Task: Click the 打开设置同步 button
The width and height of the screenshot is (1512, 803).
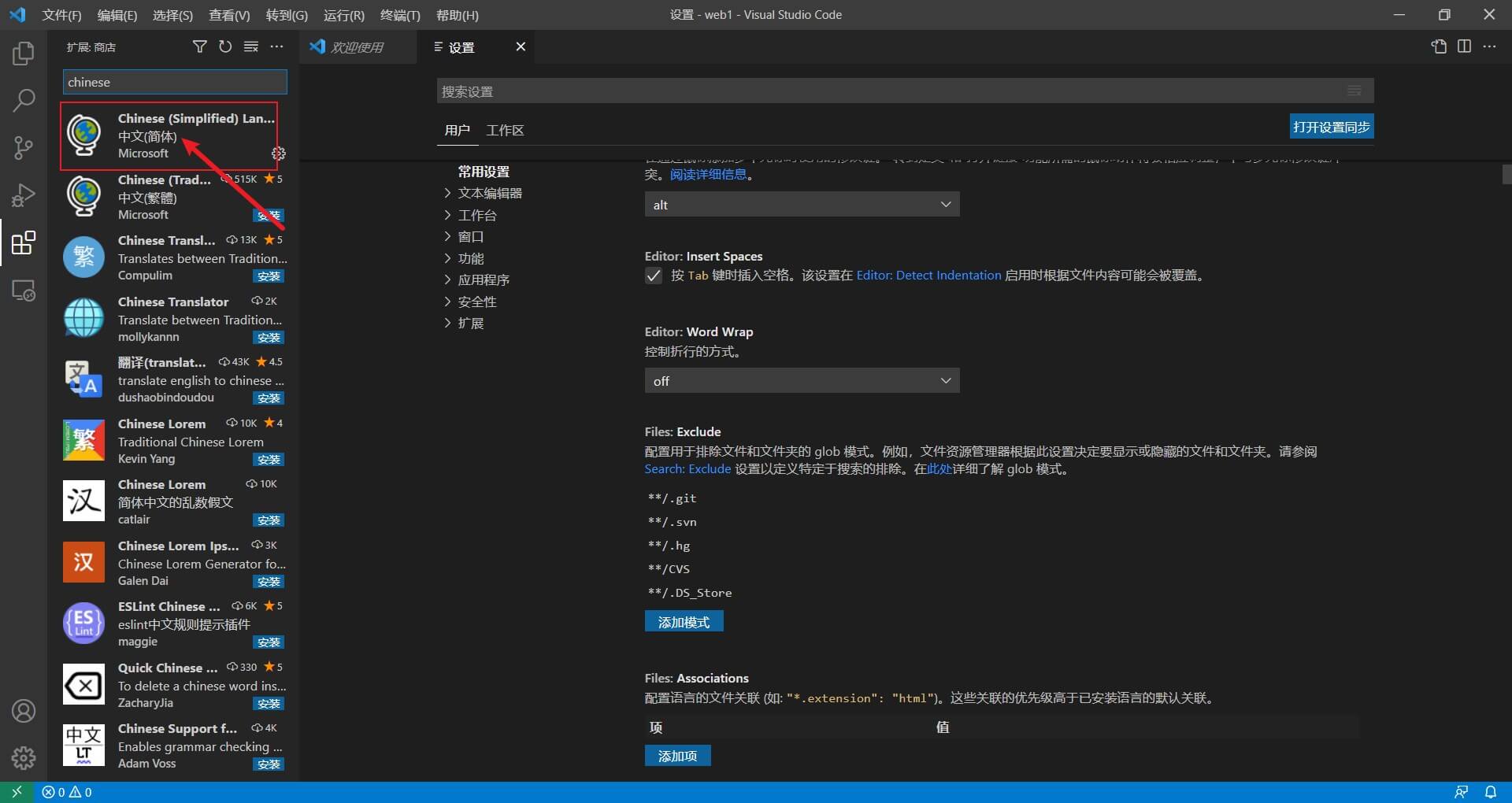Action: [1332, 127]
